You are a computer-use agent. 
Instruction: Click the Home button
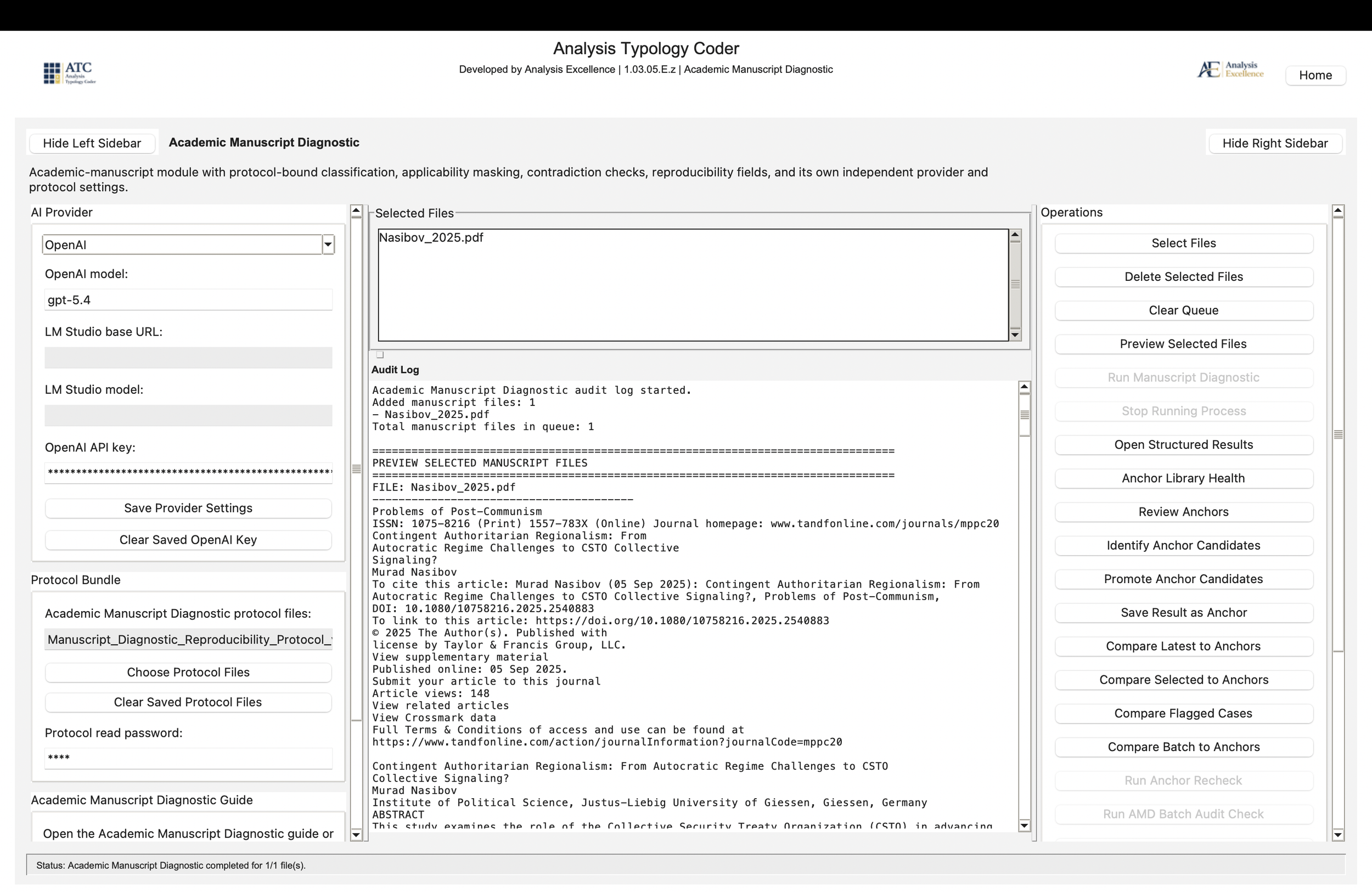(1315, 75)
